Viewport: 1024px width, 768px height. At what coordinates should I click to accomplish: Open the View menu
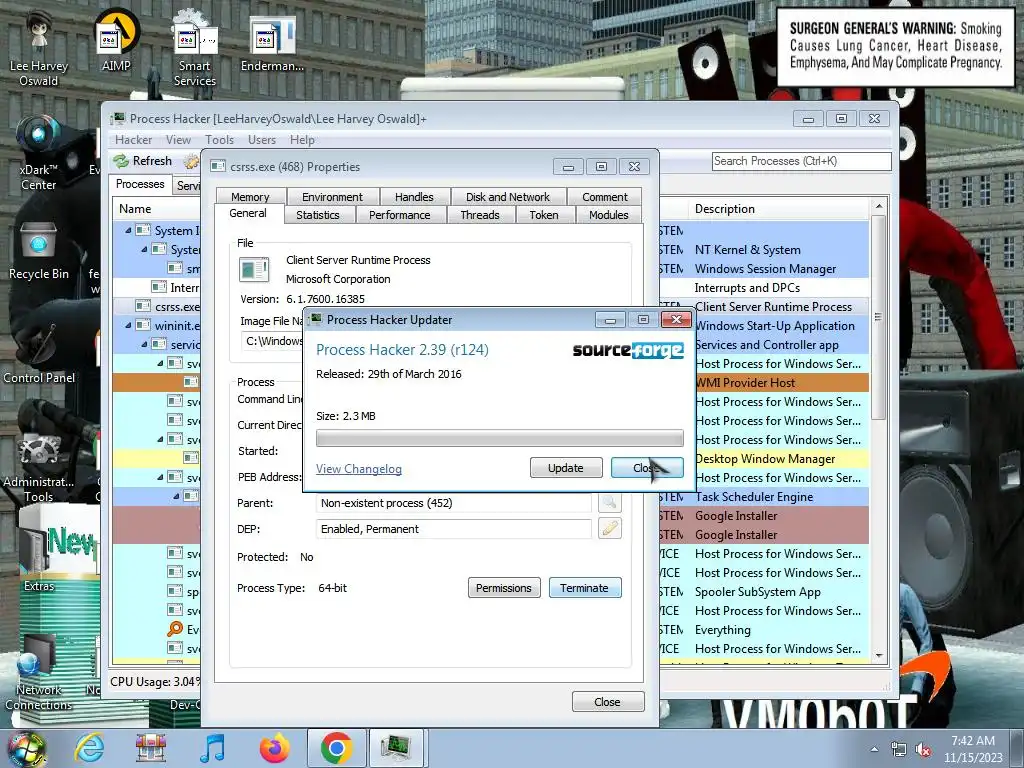178,140
